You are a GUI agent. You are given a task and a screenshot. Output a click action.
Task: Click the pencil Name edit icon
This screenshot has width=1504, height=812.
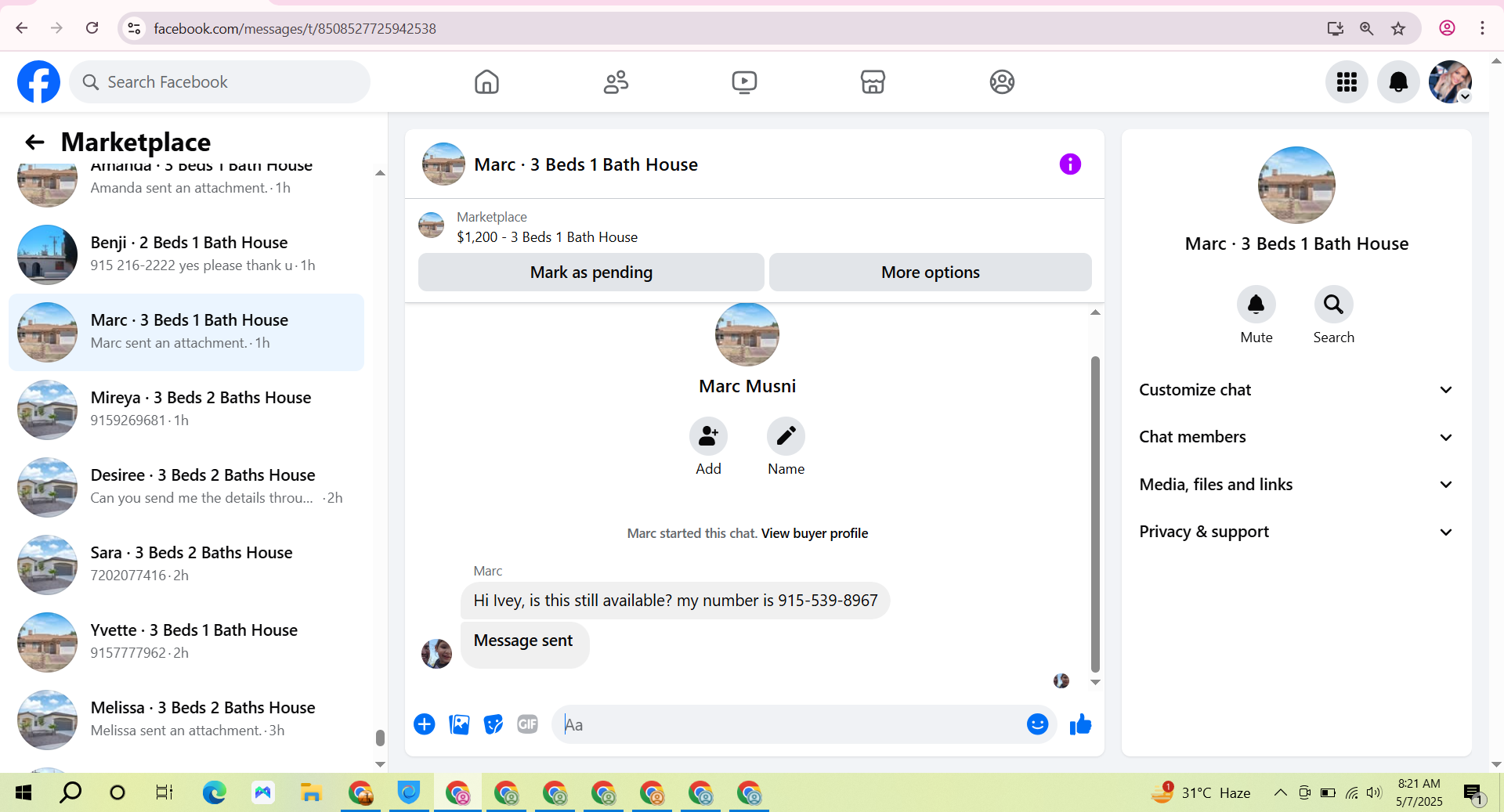[786, 436]
